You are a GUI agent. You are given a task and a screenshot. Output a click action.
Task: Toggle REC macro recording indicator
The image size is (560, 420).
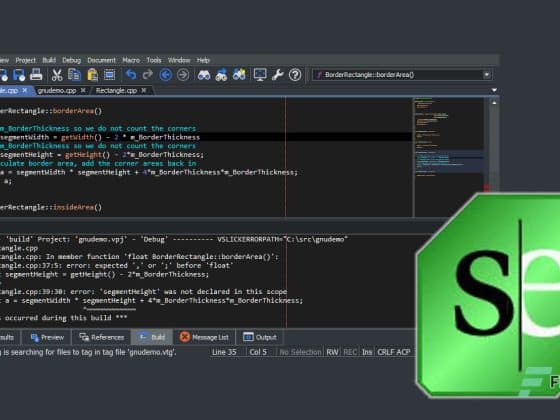point(350,352)
